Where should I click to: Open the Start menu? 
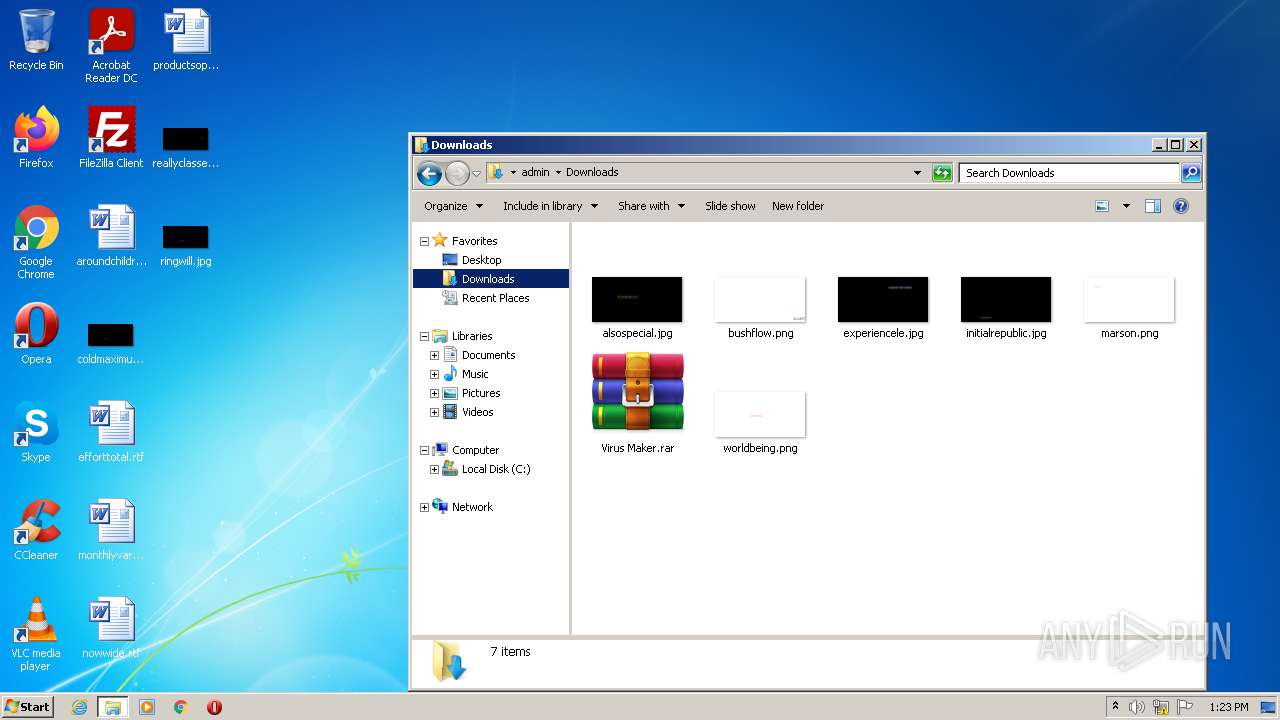click(28, 707)
